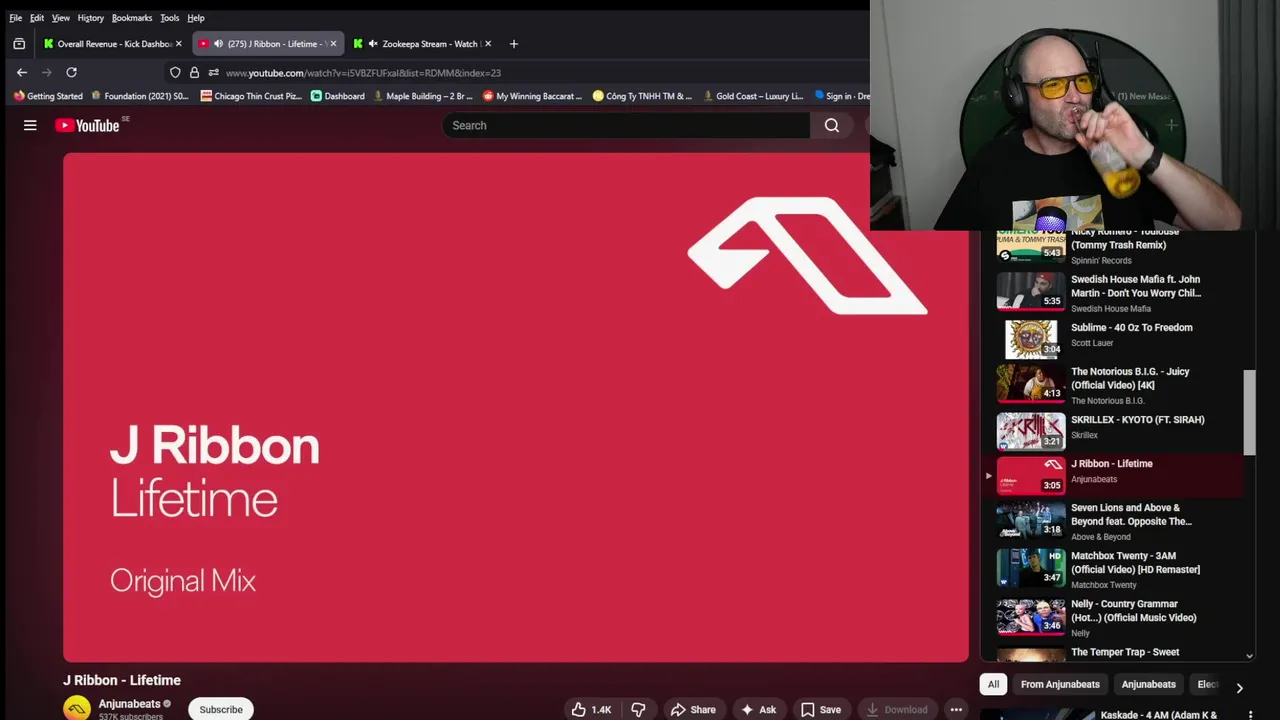The width and height of the screenshot is (1280, 720).
Task: Click the main video player
Action: tap(516, 407)
